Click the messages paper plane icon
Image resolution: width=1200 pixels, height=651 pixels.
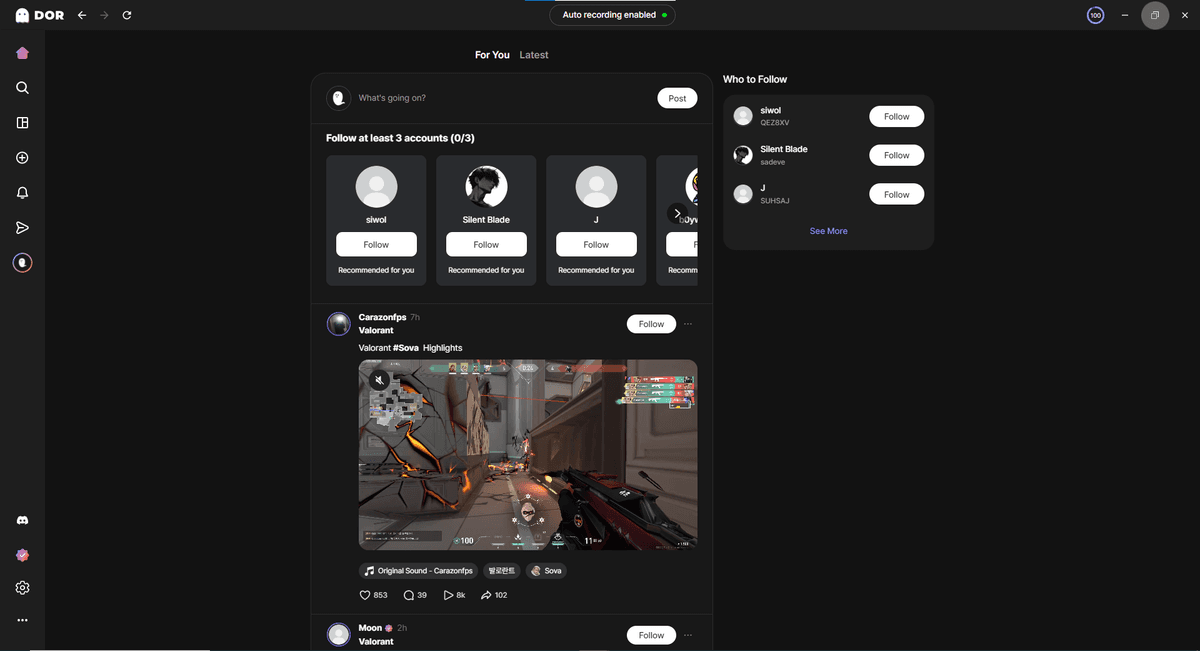click(x=22, y=228)
